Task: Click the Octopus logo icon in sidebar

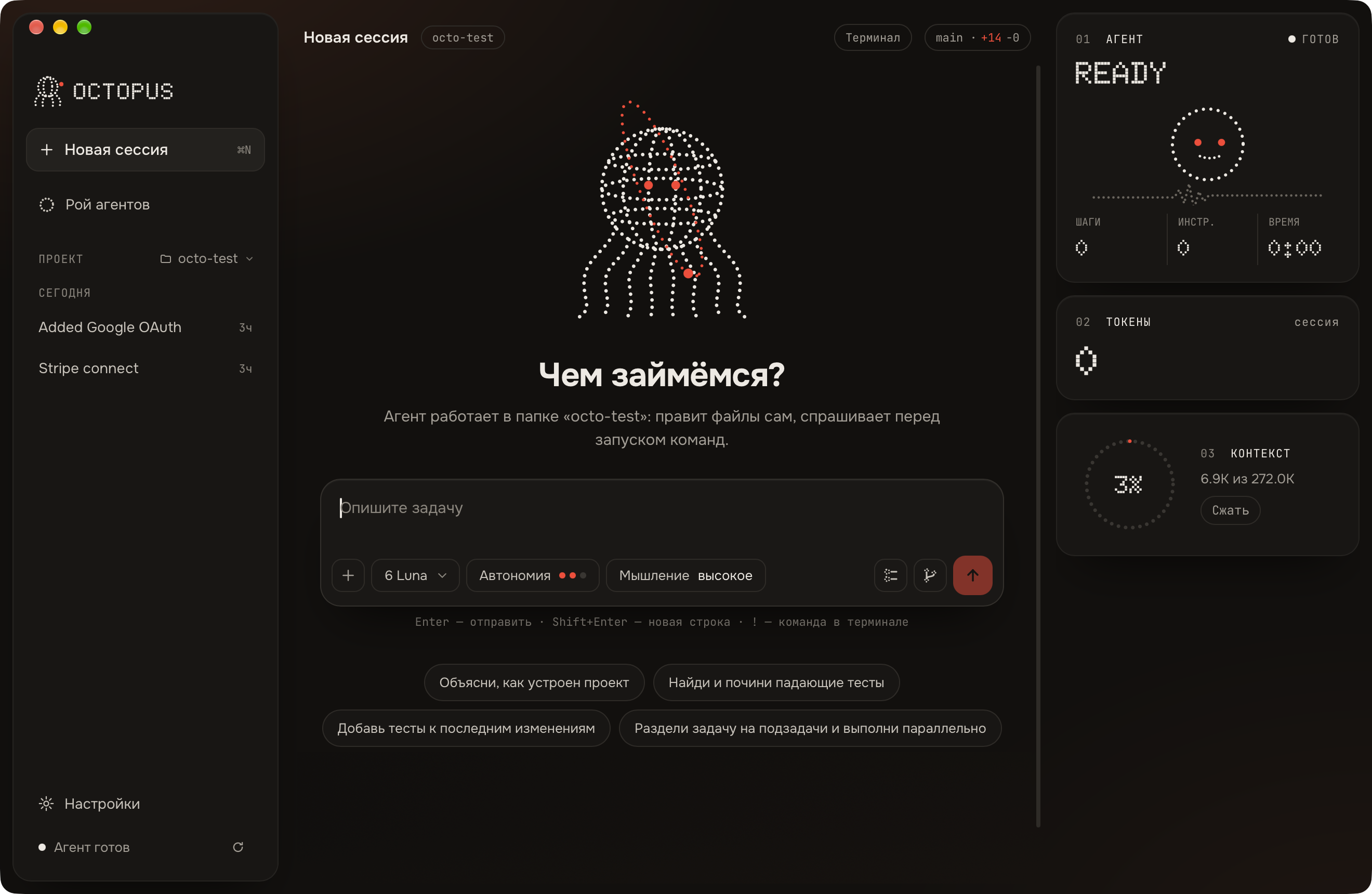Action: coord(48,91)
